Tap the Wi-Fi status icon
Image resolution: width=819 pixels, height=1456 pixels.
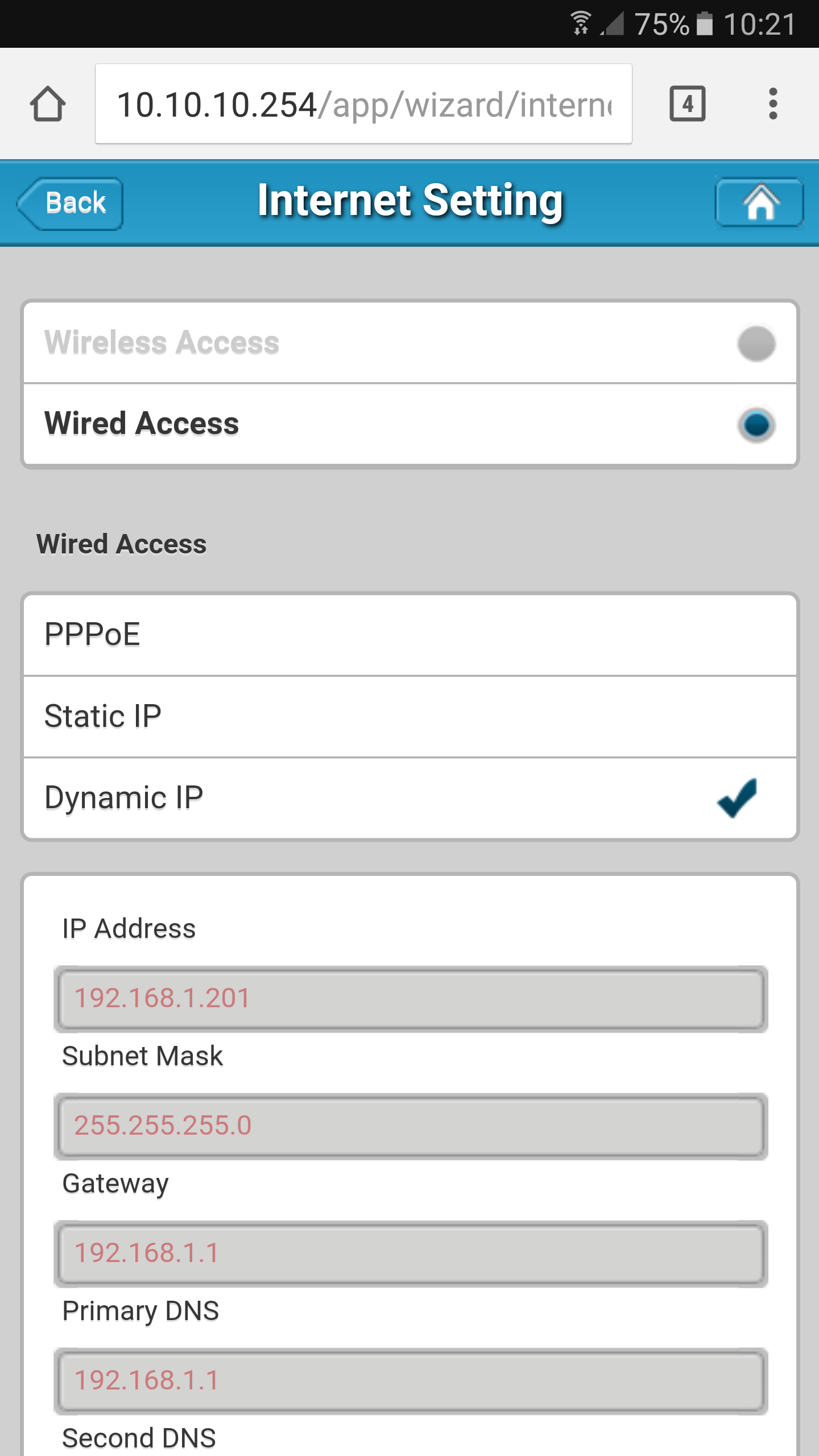[x=581, y=24]
